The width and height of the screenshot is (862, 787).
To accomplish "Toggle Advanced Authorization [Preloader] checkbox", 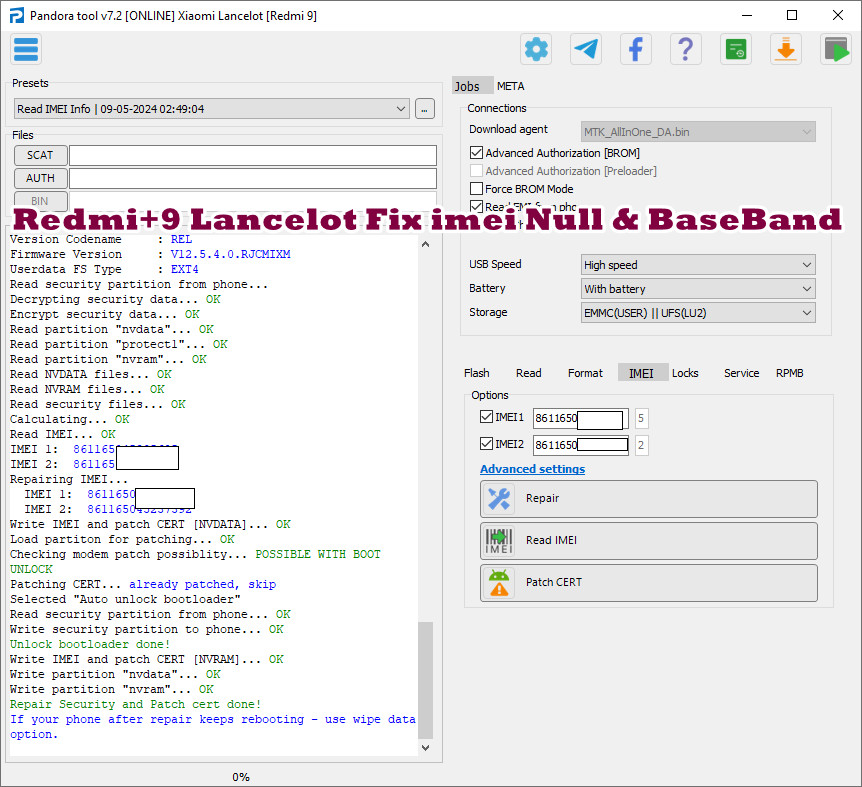I will 477,171.
